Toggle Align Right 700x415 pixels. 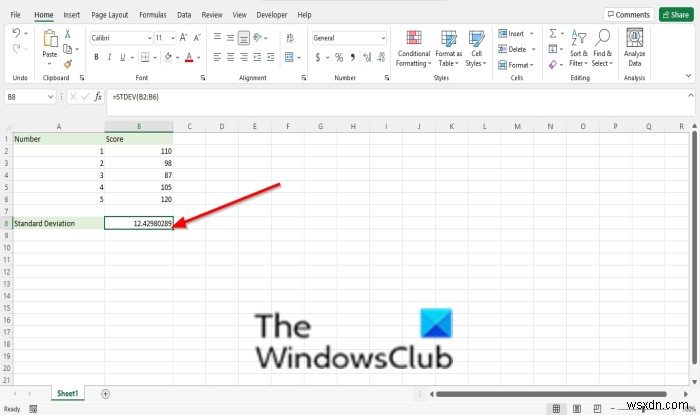[x=244, y=57]
